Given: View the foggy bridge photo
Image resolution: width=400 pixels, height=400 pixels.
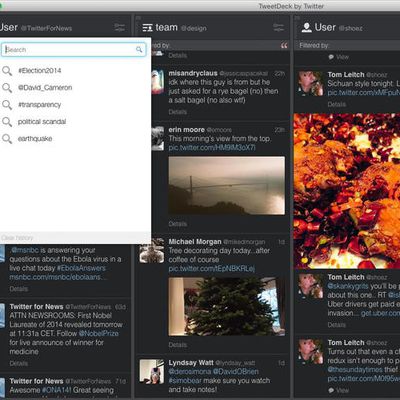Looking at the screenshot, I should click(227, 186).
